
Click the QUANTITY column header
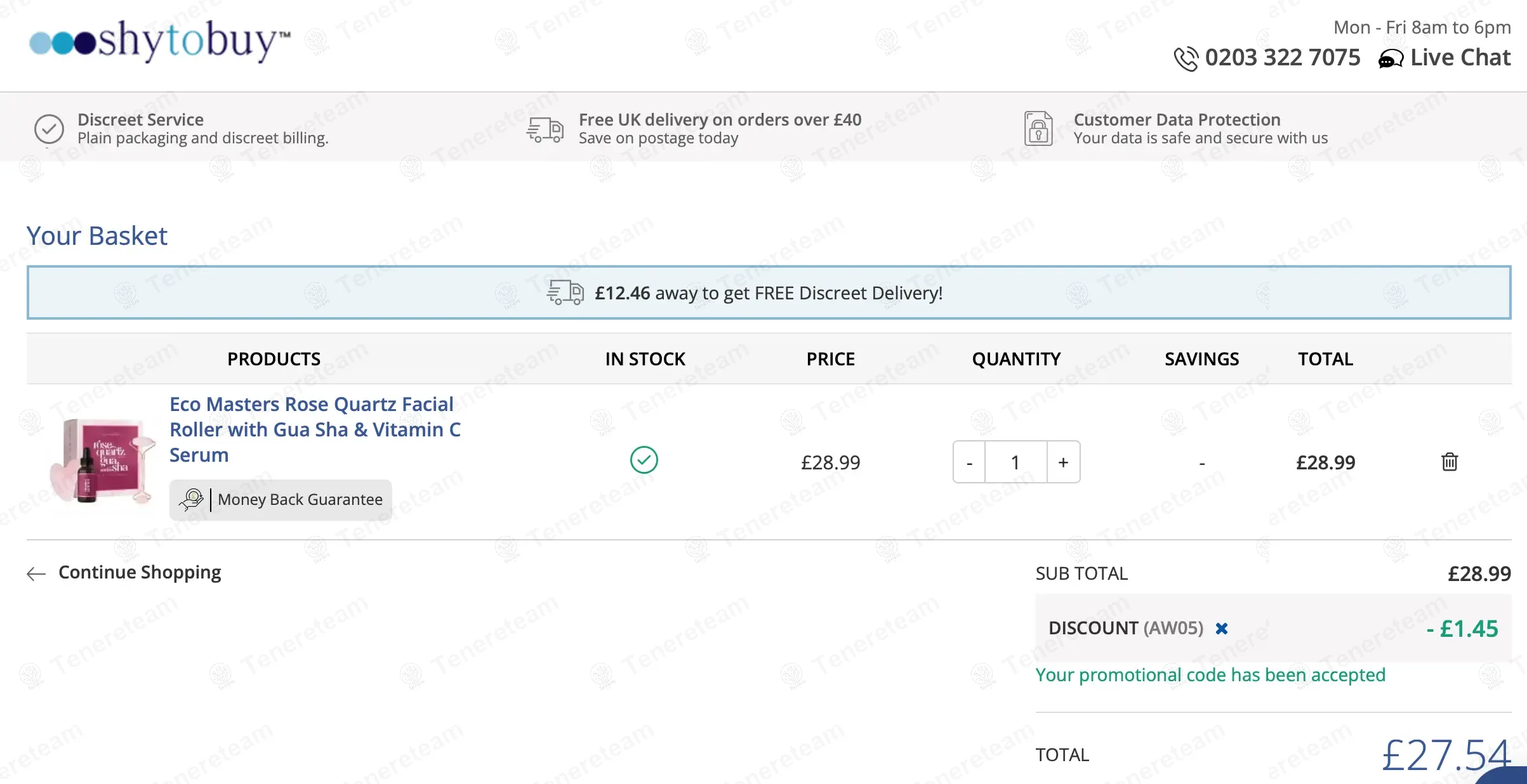tap(1016, 359)
